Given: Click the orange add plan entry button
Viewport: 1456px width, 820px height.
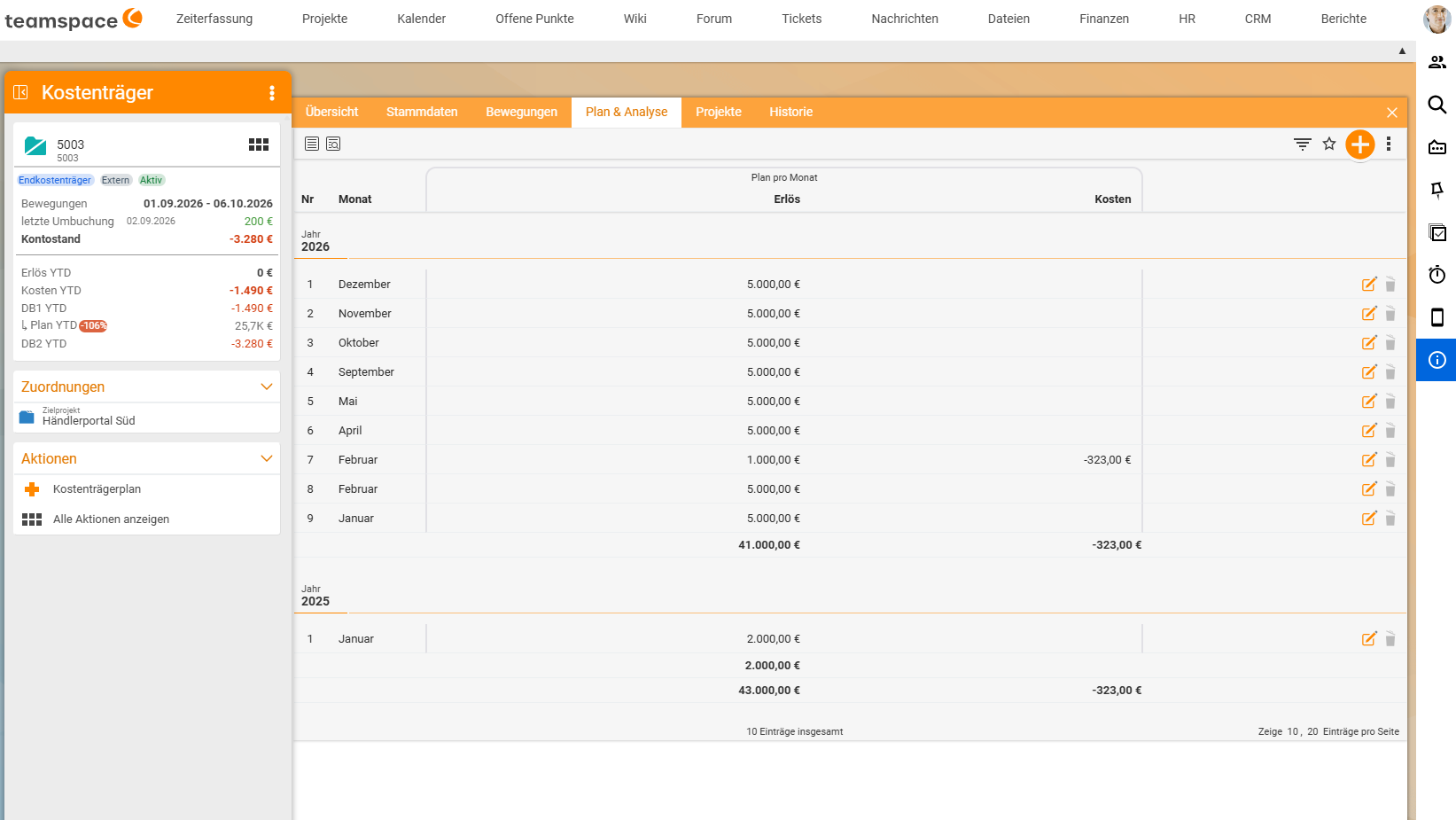Looking at the screenshot, I should (1359, 144).
